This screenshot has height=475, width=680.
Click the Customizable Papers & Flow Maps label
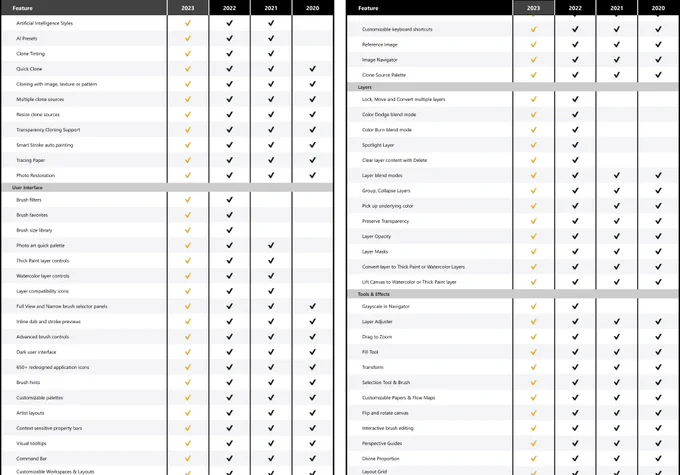(x=399, y=397)
